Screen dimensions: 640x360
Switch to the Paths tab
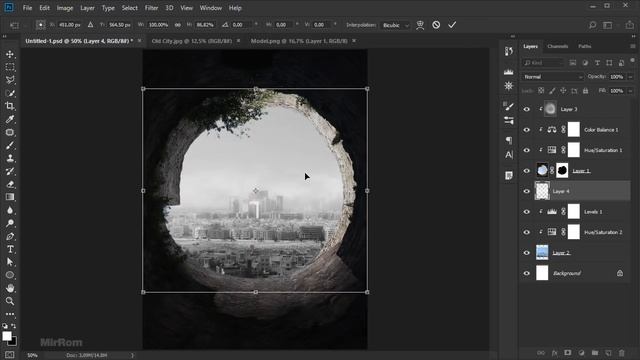[x=584, y=47]
